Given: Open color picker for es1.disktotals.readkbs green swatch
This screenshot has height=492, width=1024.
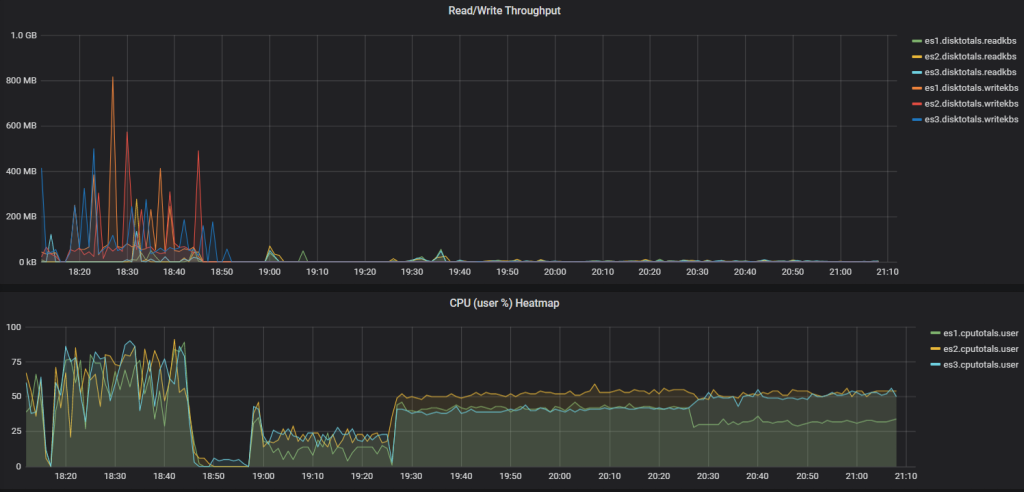Looking at the screenshot, I should point(916,41).
